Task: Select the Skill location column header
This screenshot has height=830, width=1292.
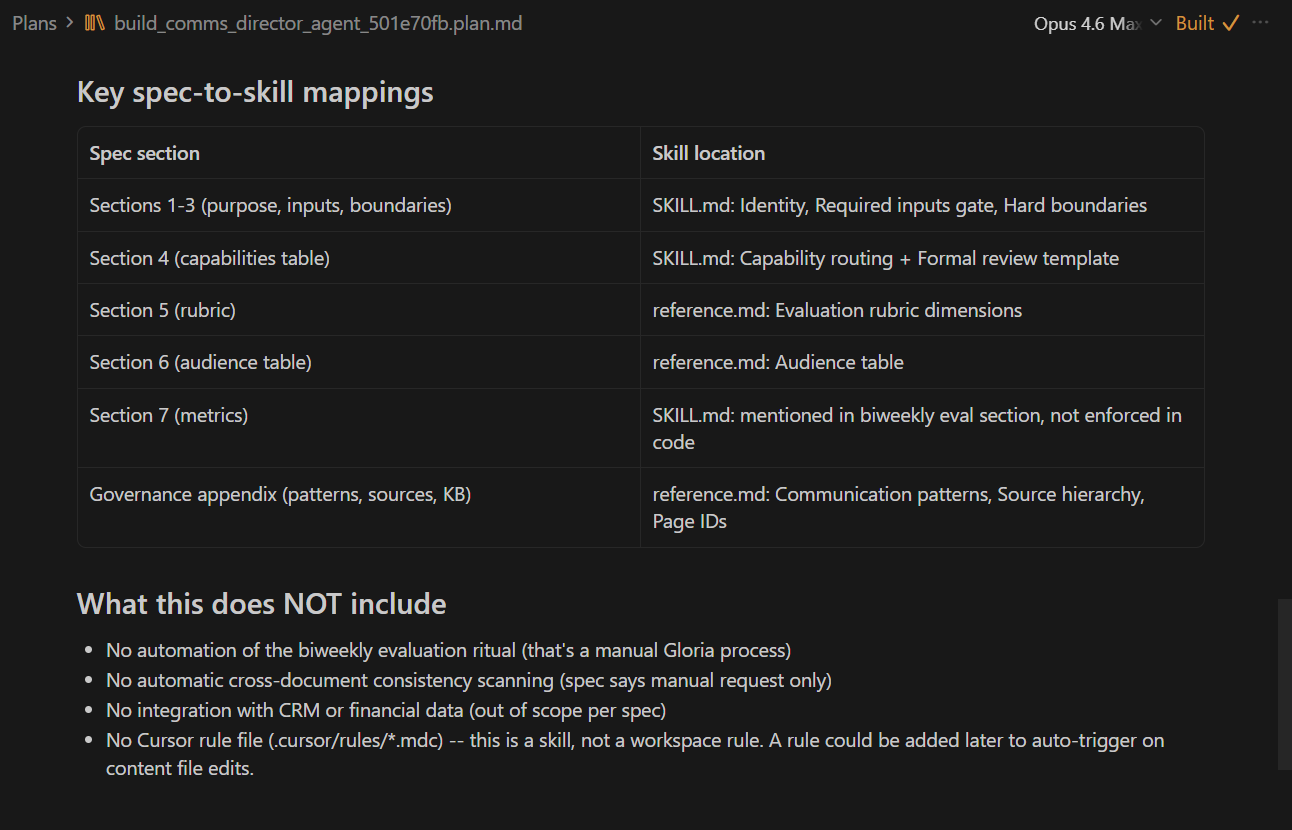Action: pos(708,153)
